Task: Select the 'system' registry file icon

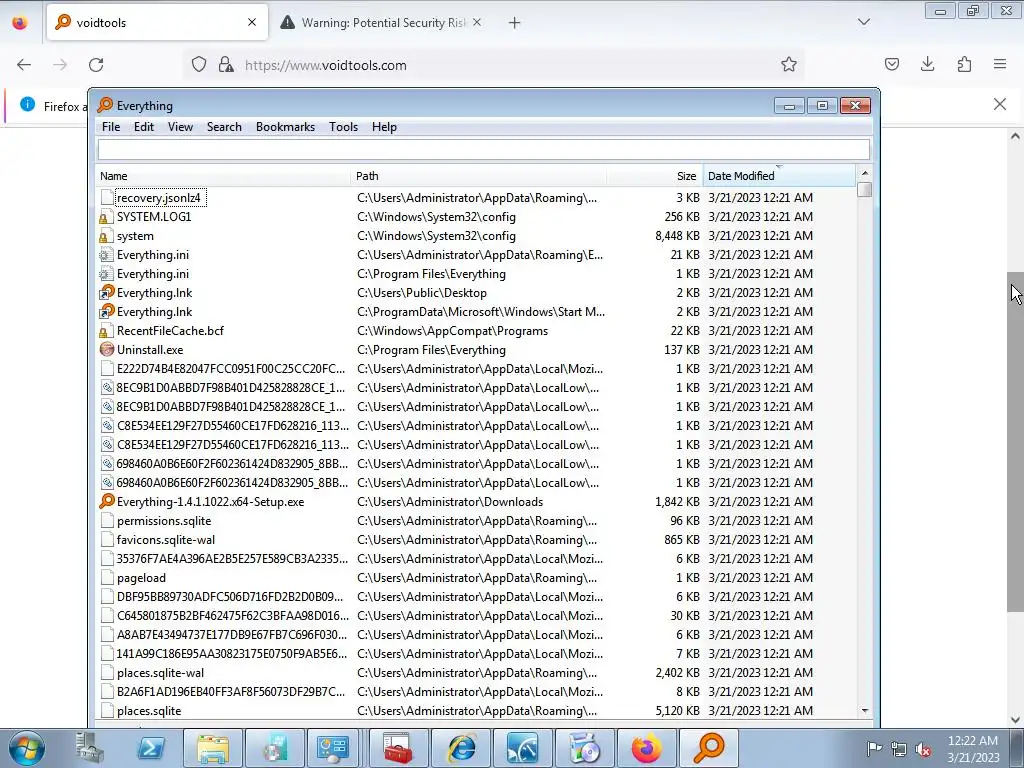Action: [x=106, y=236]
